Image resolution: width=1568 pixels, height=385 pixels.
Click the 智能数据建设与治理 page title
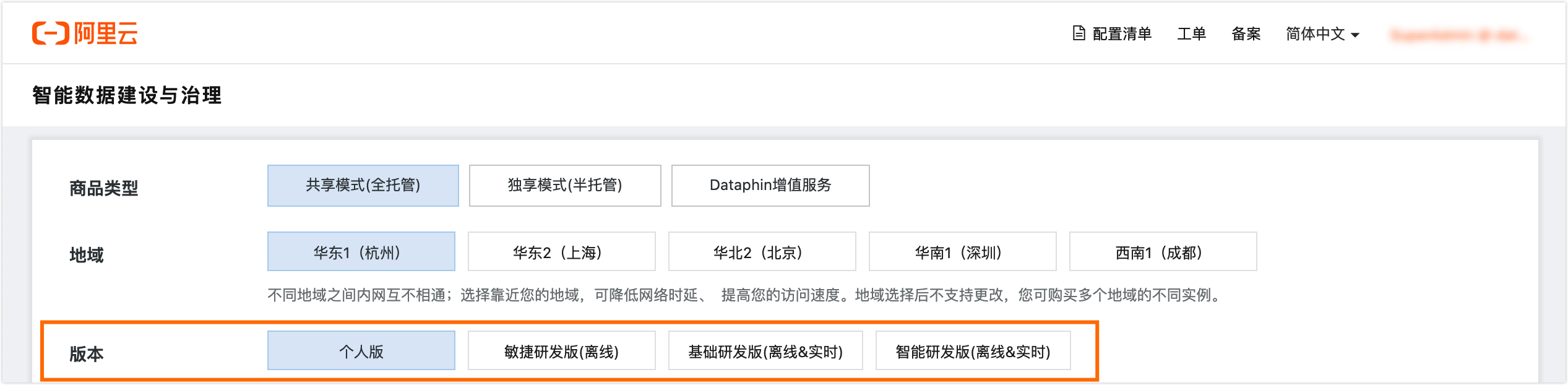(127, 95)
